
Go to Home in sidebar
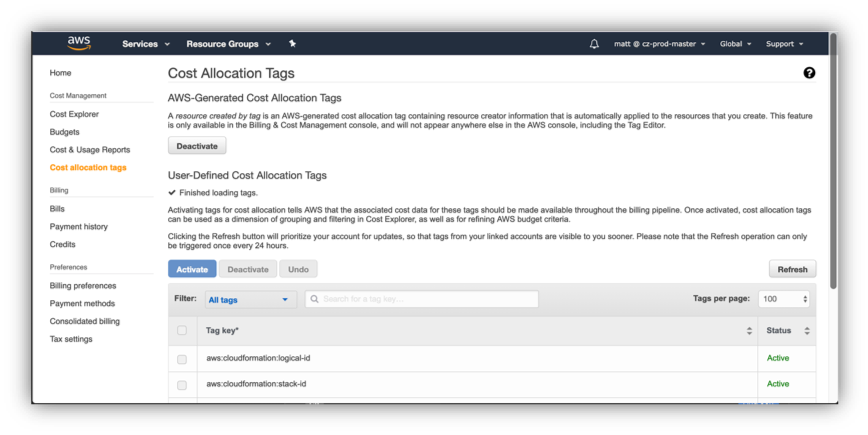[60, 72]
